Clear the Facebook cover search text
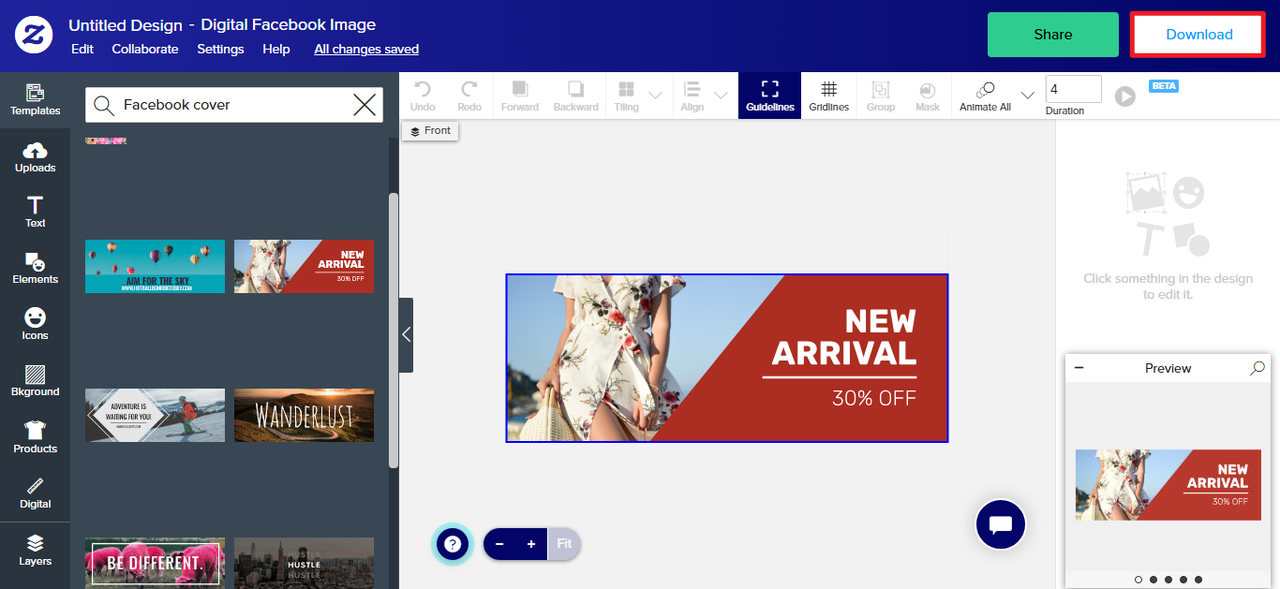The height and width of the screenshot is (589, 1280). (365, 104)
